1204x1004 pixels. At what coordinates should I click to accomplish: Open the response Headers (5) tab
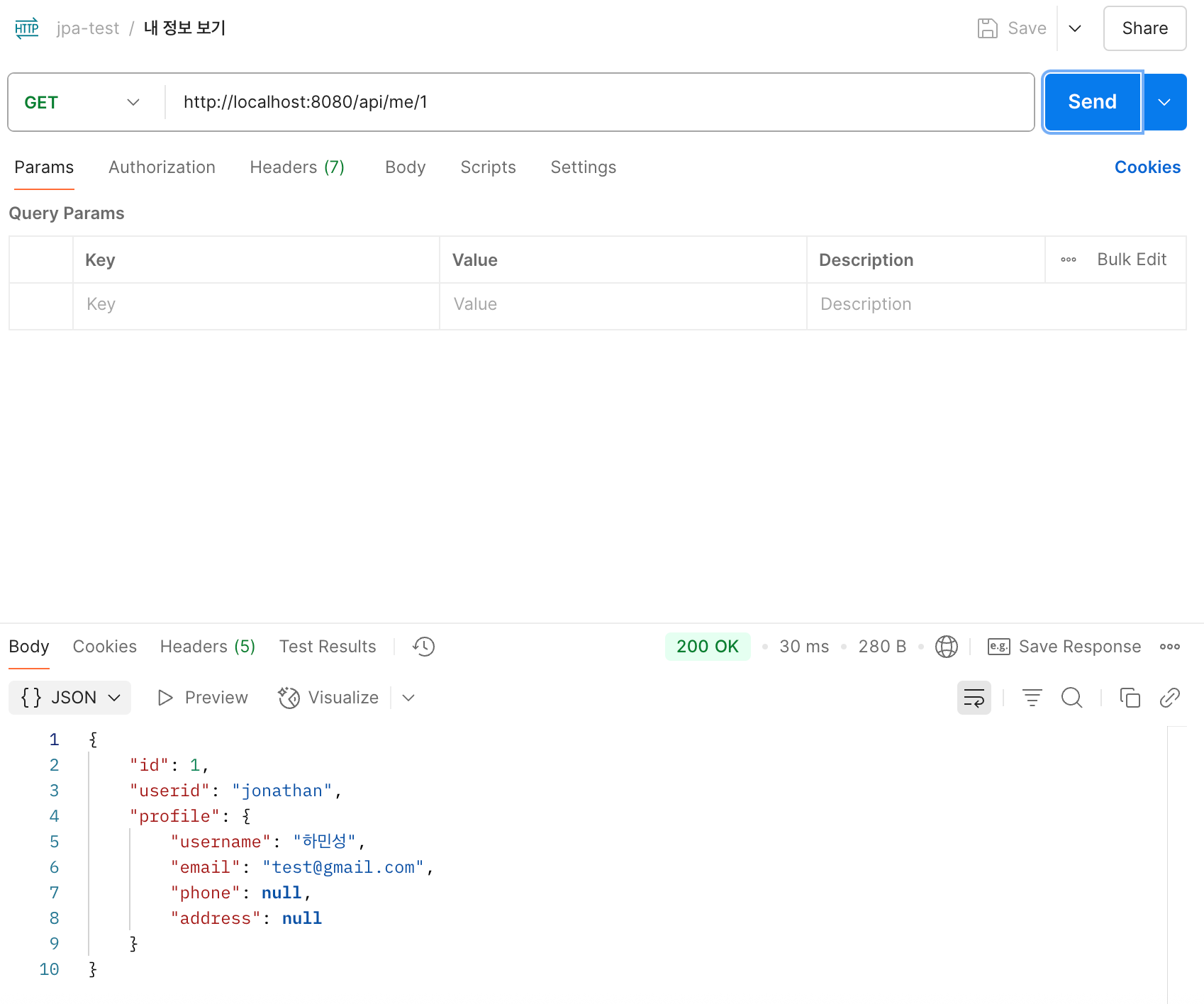coord(208,647)
